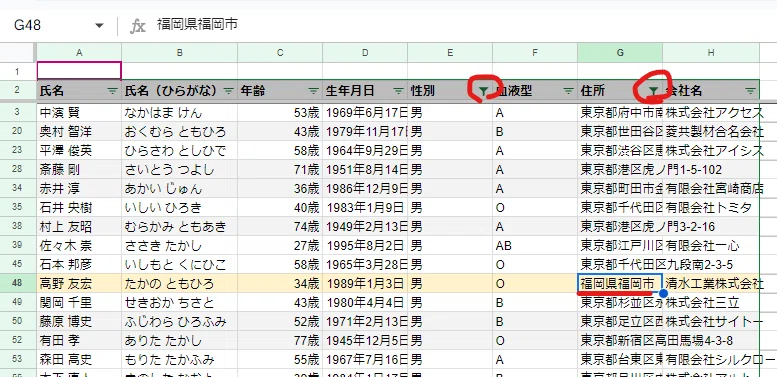Select column H header

(711, 53)
